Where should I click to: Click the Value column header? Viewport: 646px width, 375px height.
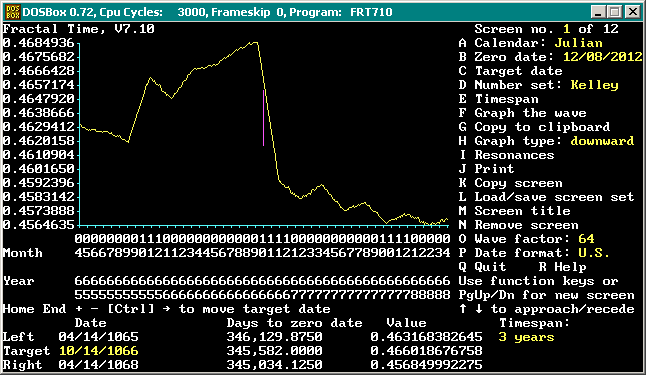(407, 323)
